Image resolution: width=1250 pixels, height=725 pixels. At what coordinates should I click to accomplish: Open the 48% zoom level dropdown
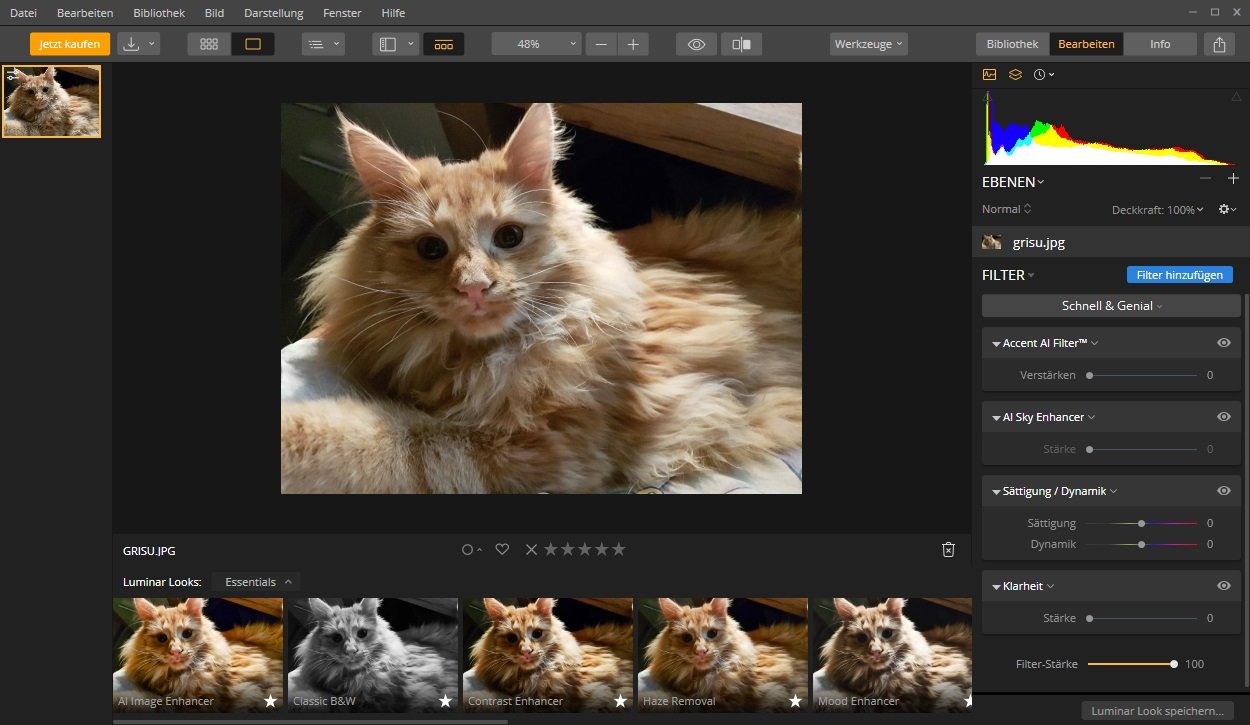(x=536, y=44)
